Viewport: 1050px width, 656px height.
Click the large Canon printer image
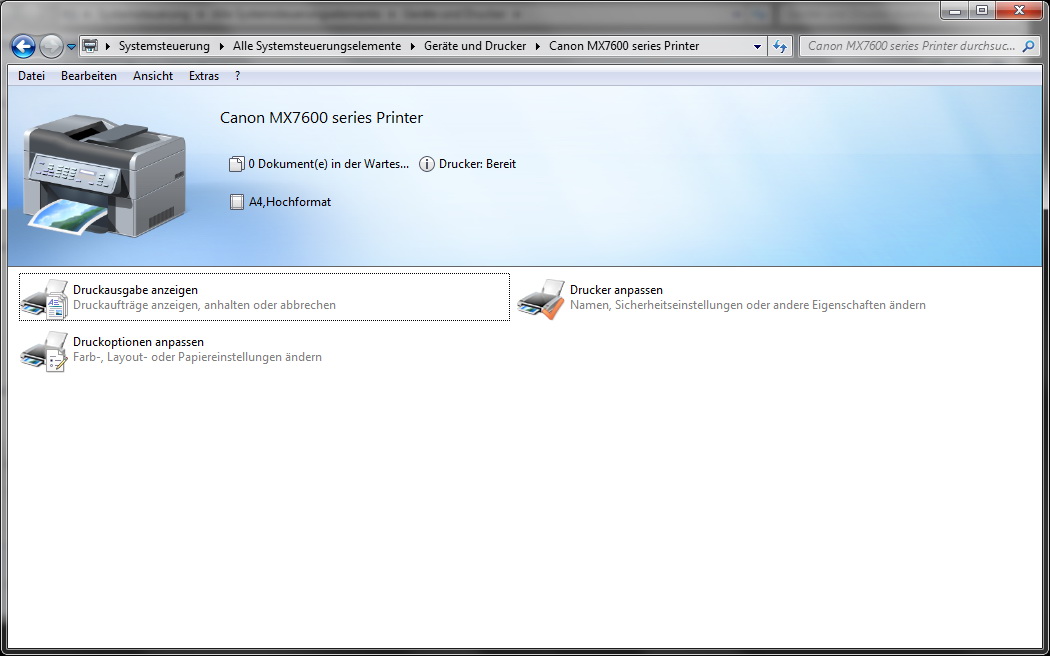[104, 176]
